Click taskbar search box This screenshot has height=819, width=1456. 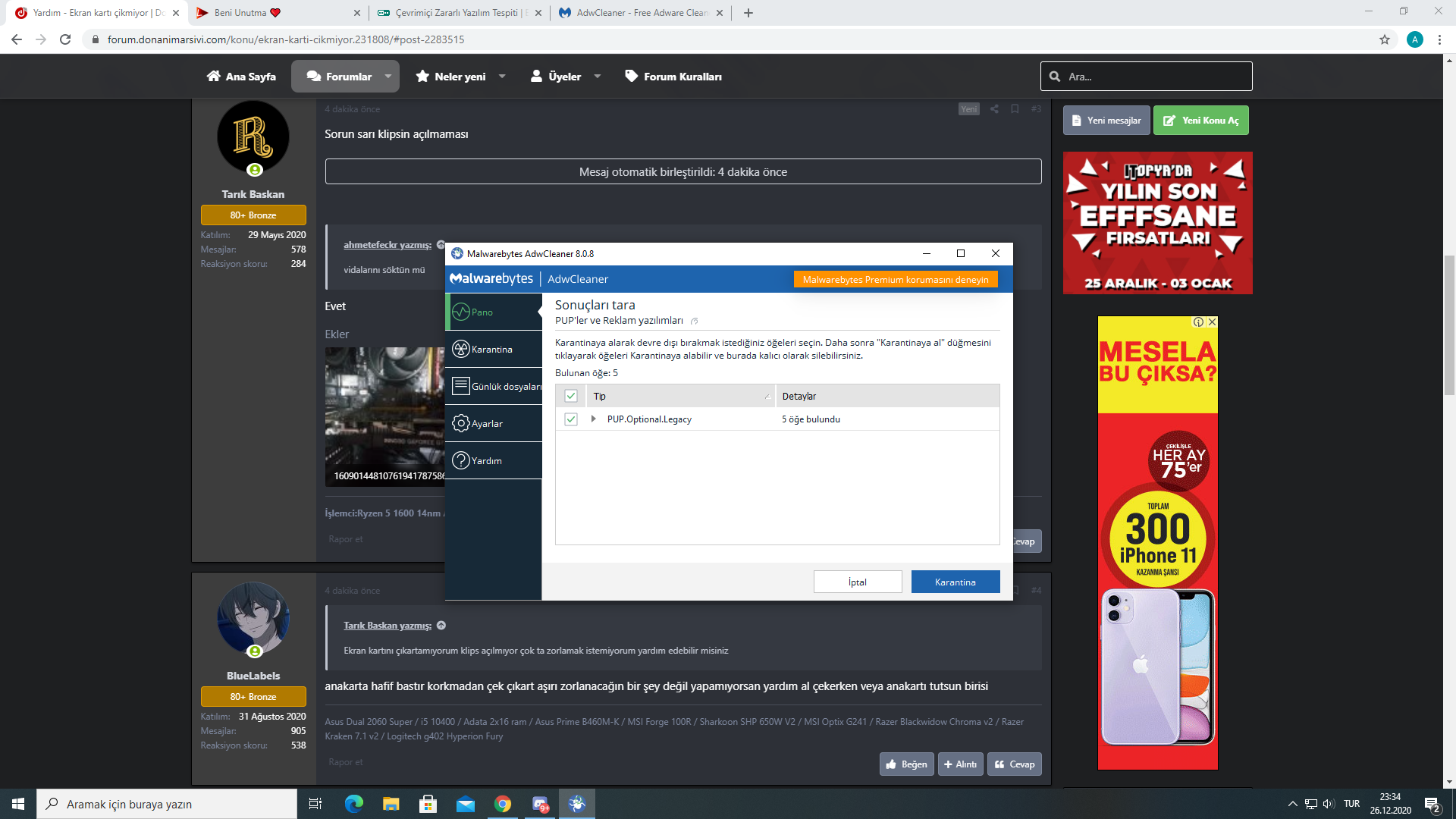[167, 804]
